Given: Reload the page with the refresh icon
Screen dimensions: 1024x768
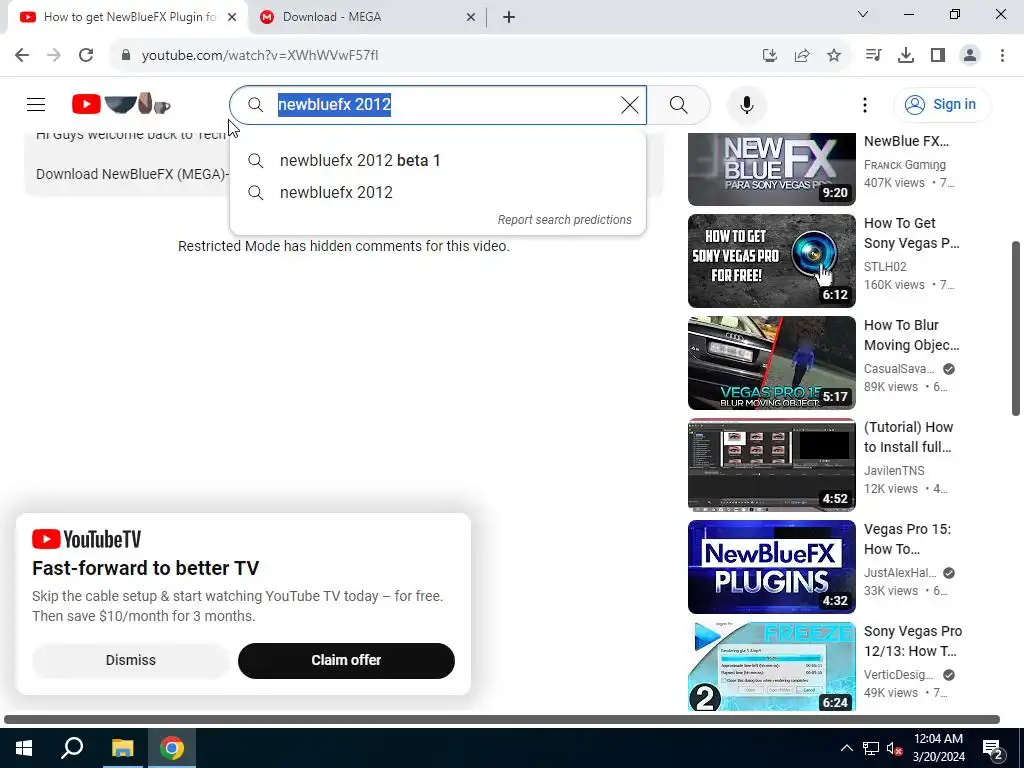Looking at the screenshot, I should pyautogui.click(x=86, y=56).
